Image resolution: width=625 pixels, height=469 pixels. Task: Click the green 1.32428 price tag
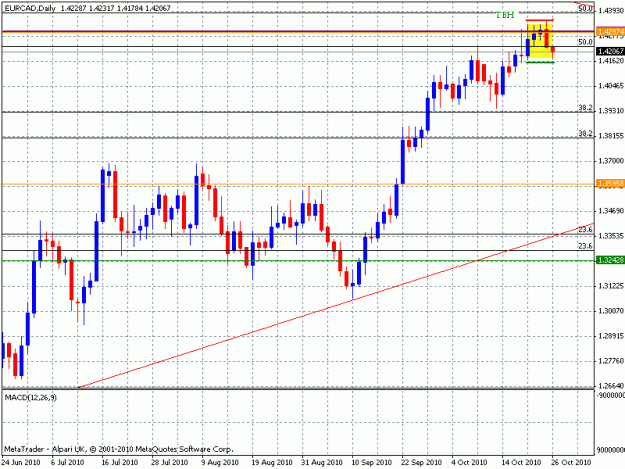pos(611,260)
